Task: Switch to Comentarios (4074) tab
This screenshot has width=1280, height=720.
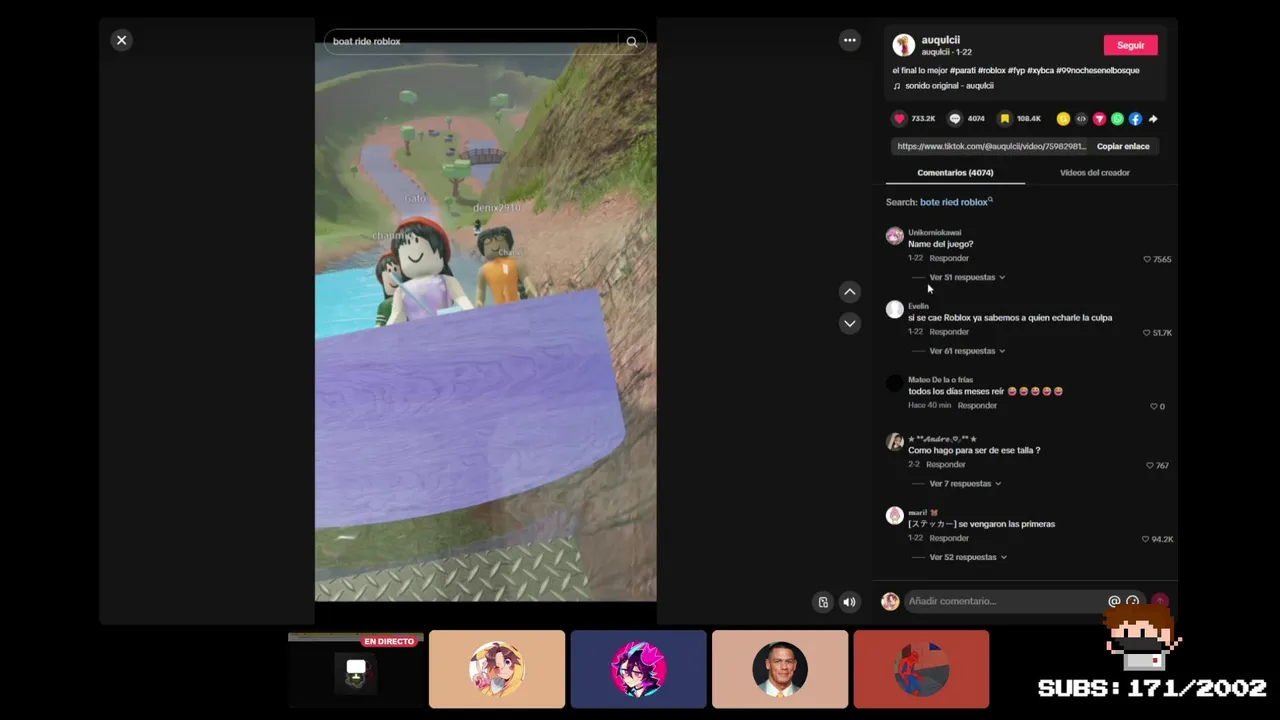Action: (x=955, y=173)
